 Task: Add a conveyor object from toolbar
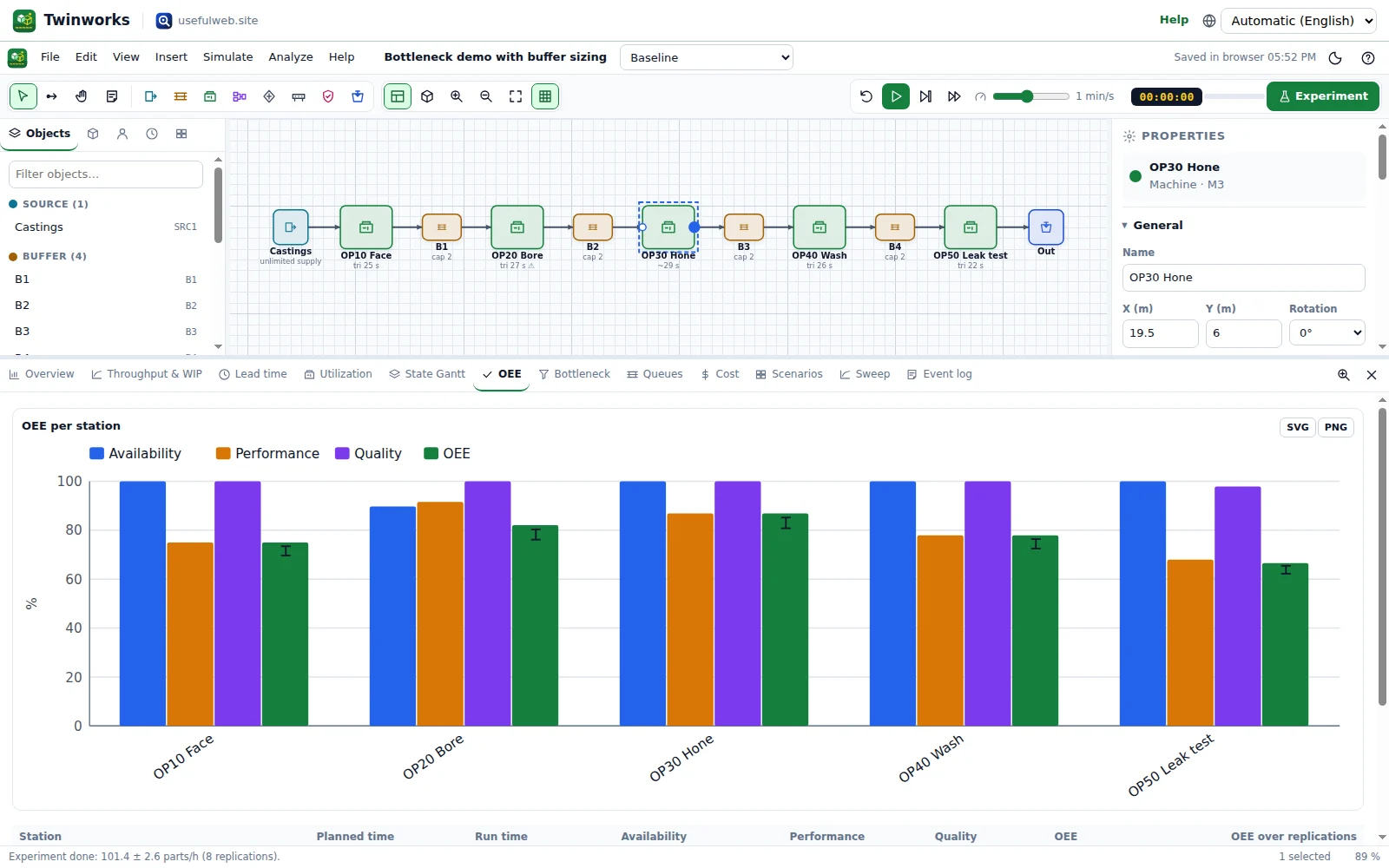(x=299, y=96)
